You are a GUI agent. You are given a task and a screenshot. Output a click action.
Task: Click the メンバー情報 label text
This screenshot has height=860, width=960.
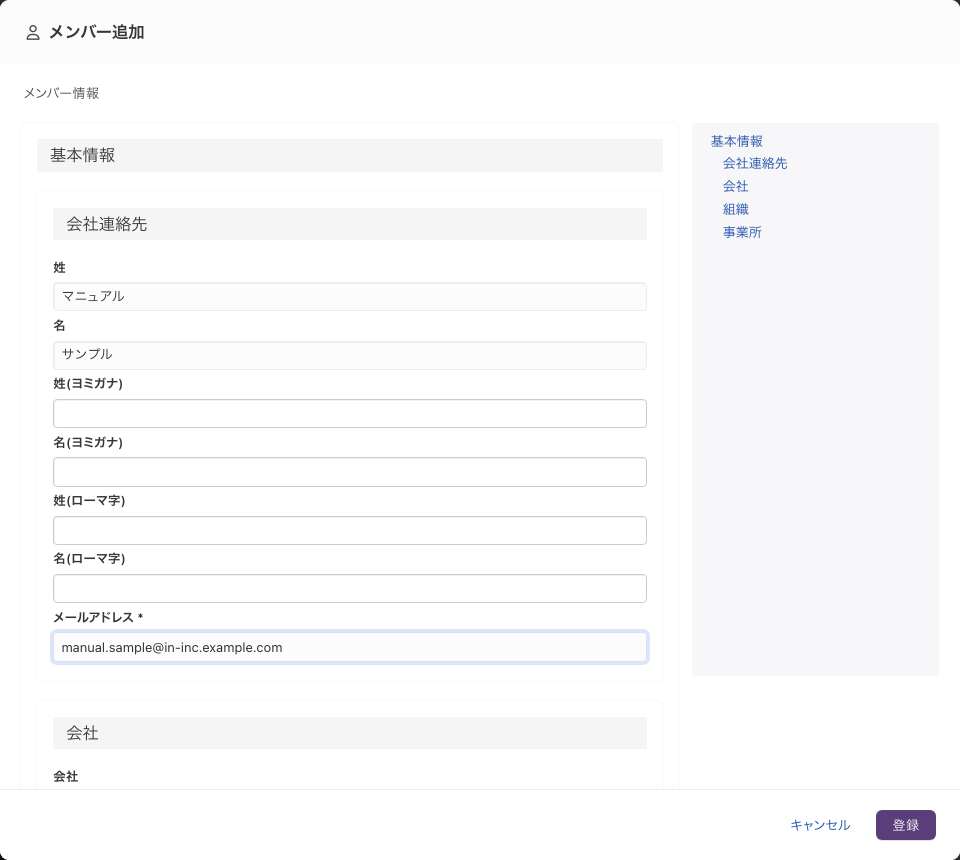[x=61, y=93]
